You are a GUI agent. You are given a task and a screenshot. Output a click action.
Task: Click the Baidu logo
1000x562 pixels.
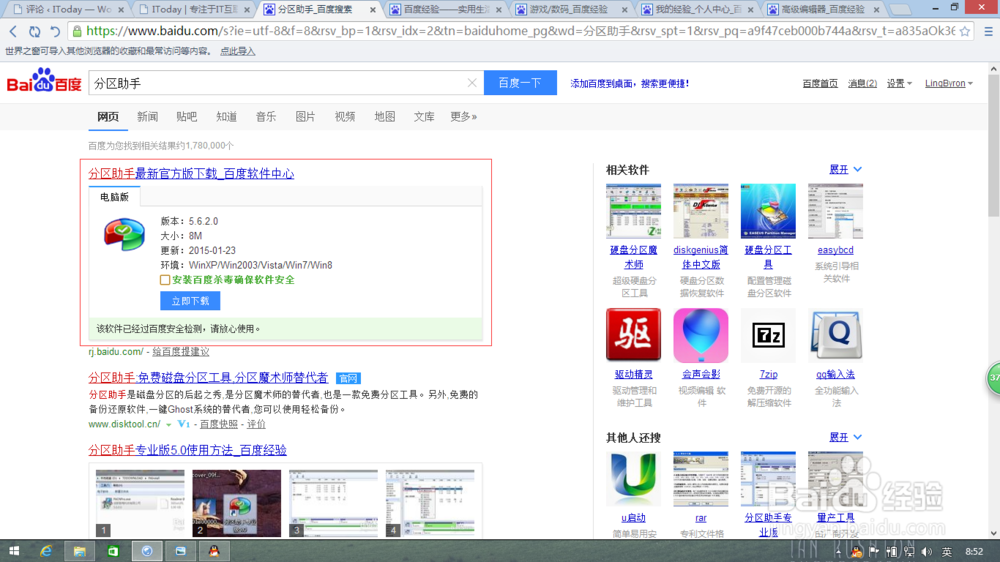coord(44,82)
